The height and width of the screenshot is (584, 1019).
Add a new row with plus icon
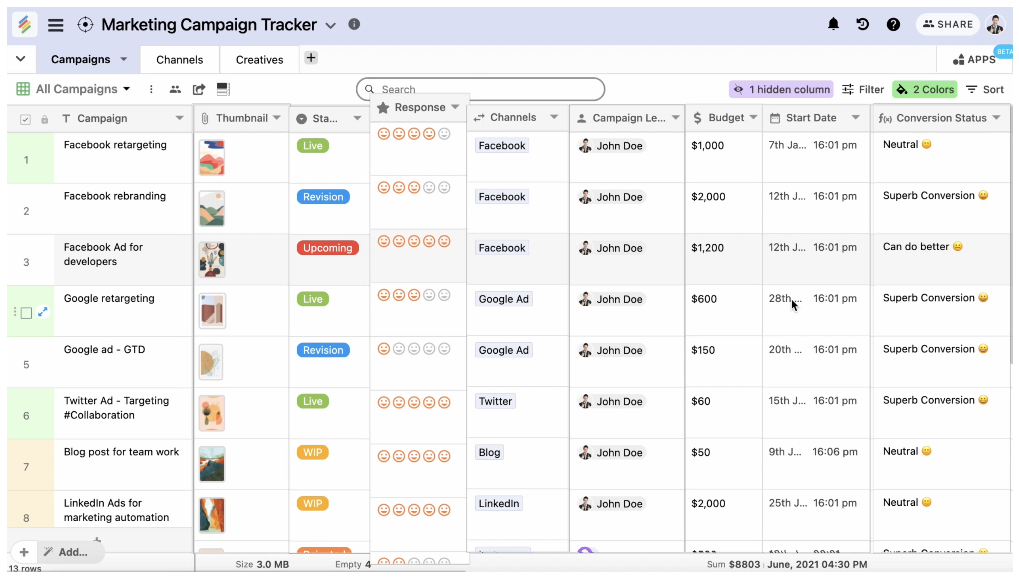coord(24,552)
